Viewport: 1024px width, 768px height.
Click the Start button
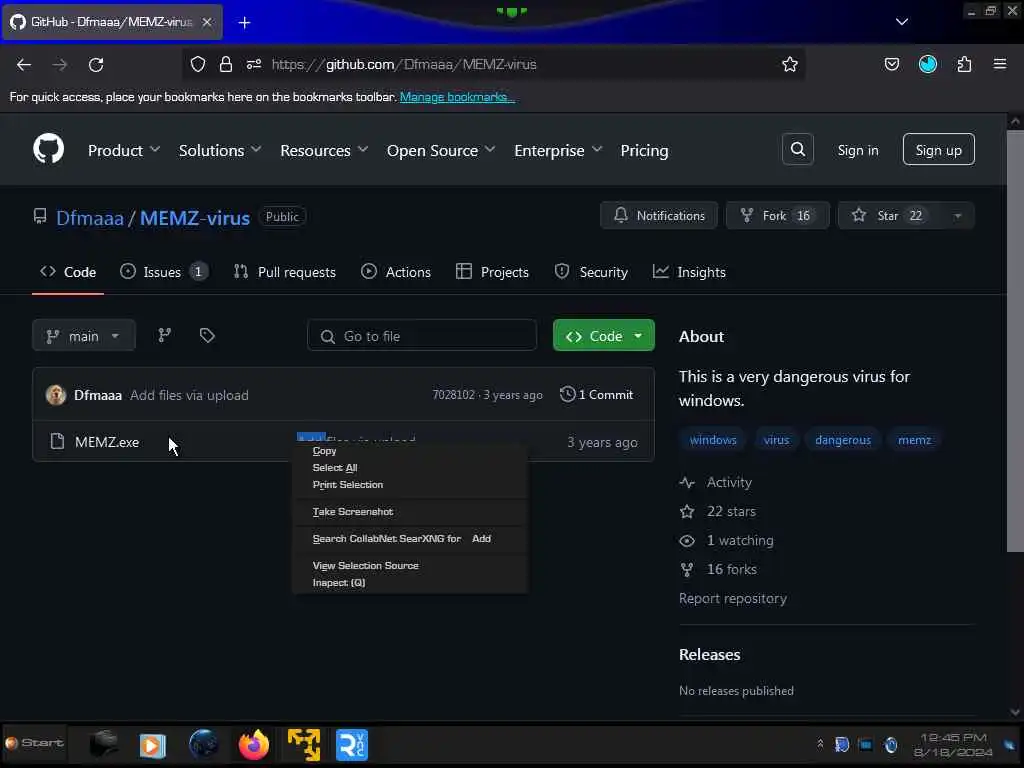[x=34, y=743]
